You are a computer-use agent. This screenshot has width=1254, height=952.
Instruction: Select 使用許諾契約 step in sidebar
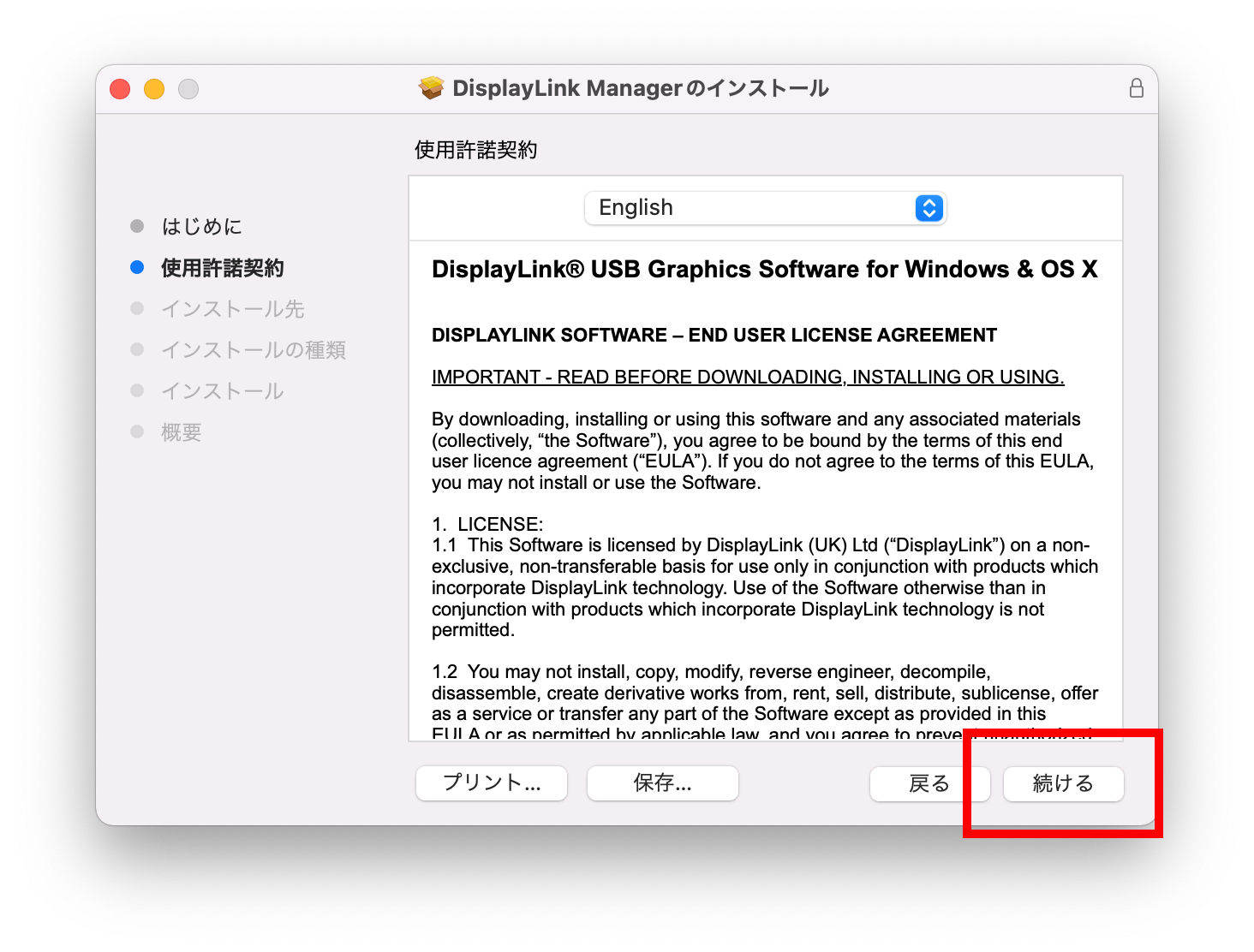click(x=223, y=268)
